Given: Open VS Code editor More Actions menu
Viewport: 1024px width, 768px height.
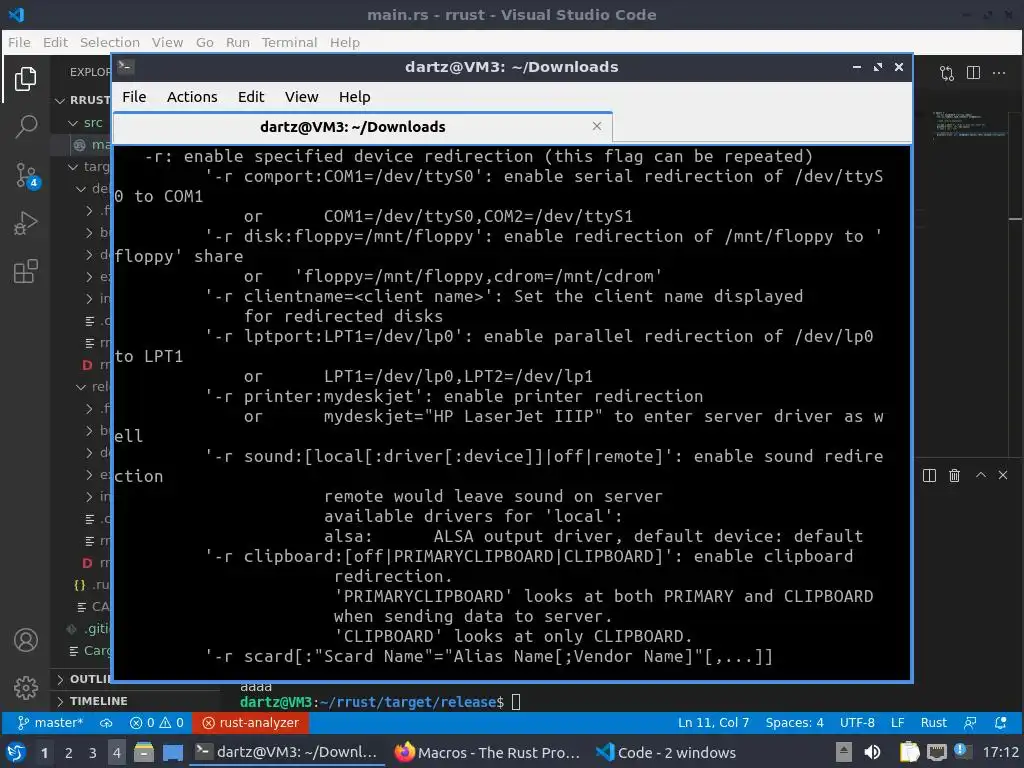Looking at the screenshot, I should [x=999, y=72].
